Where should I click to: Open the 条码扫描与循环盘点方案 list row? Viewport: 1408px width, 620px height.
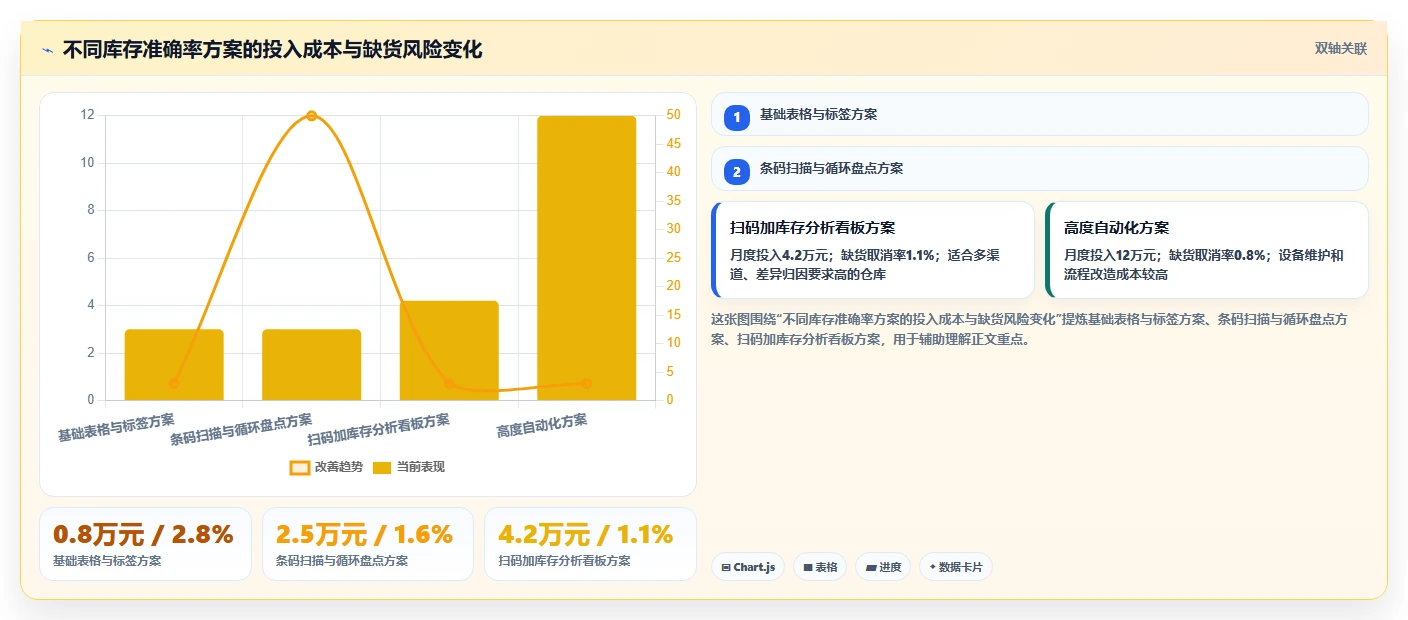(x=1039, y=168)
